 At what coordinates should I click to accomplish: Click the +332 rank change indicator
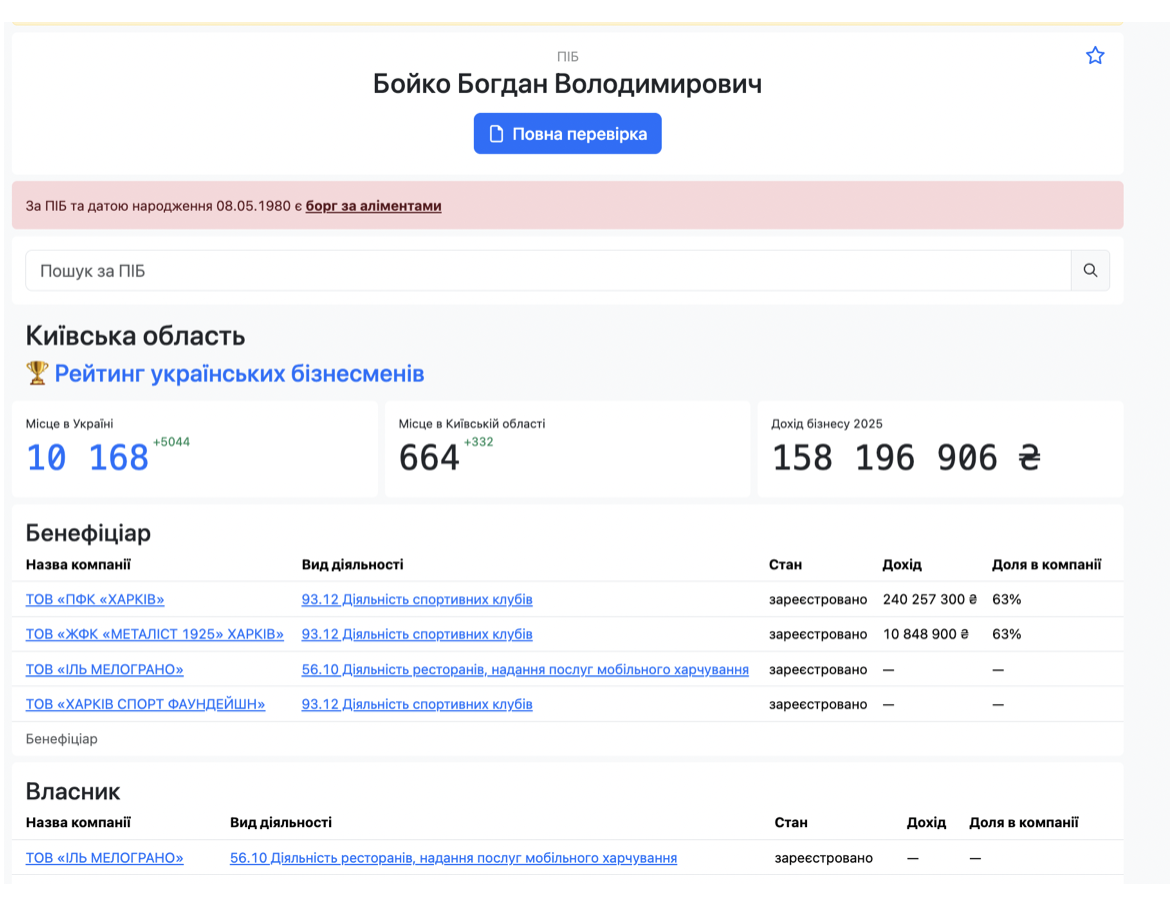(x=478, y=442)
